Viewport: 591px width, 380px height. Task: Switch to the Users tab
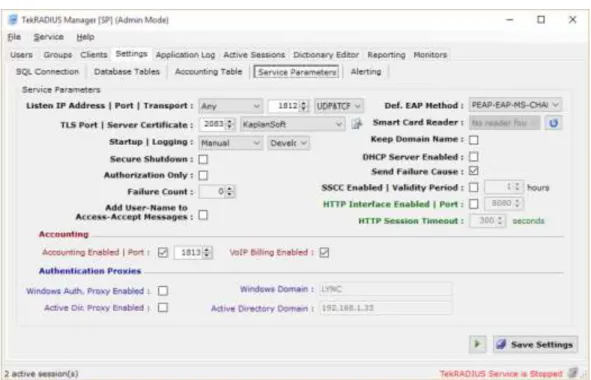click(x=21, y=55)
